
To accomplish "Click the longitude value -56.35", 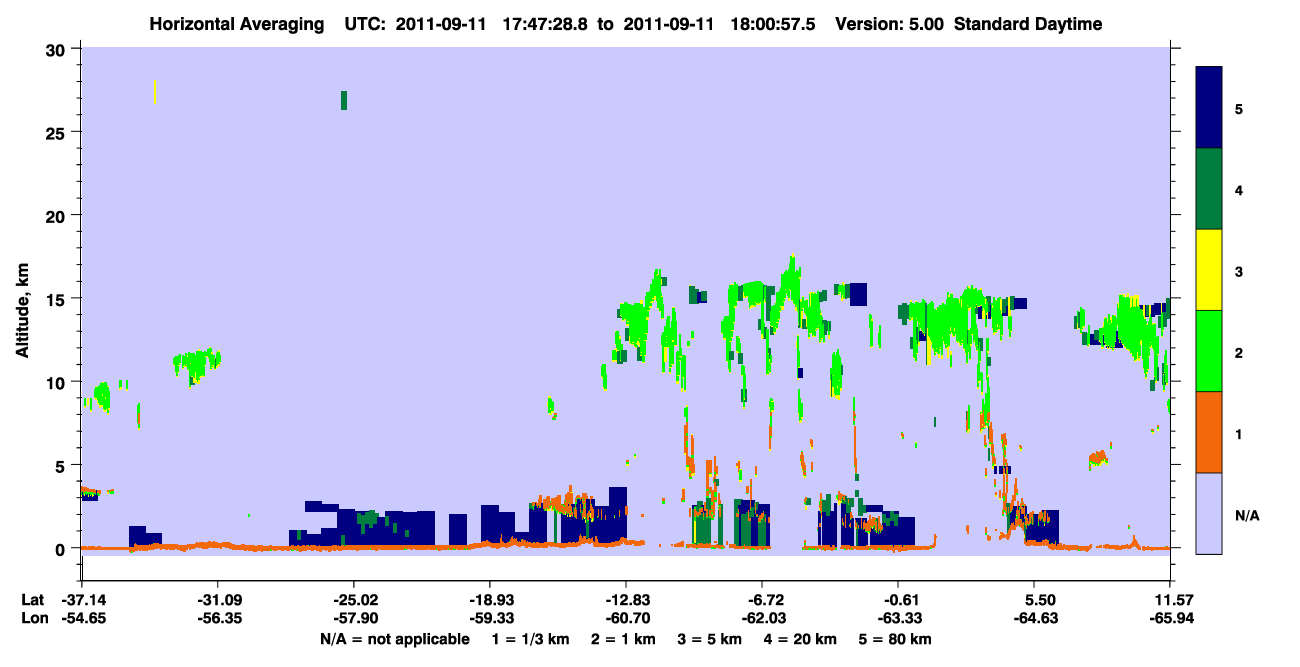I will tap(217, 618).
